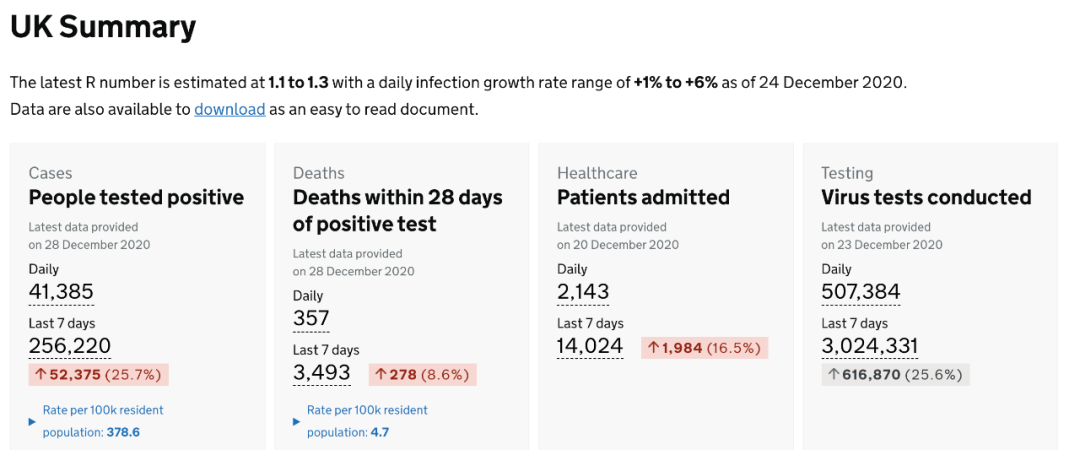Image resolution: width=1080 pixels, height=450 pixels.
Task: Click the red 52,375 increase badge
Action: click(98, 375)
